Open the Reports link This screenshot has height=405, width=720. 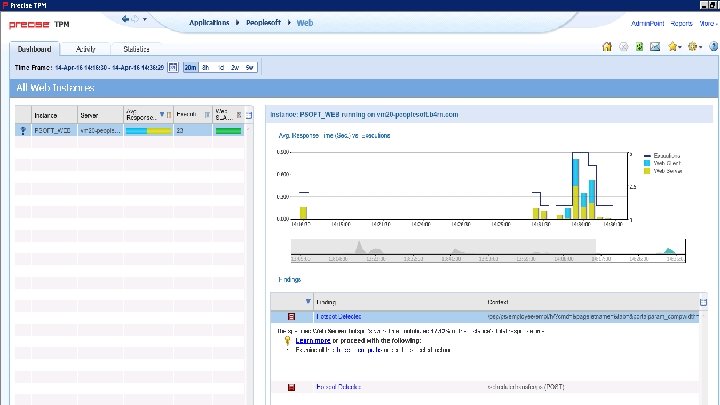click(x=681, y=23)
